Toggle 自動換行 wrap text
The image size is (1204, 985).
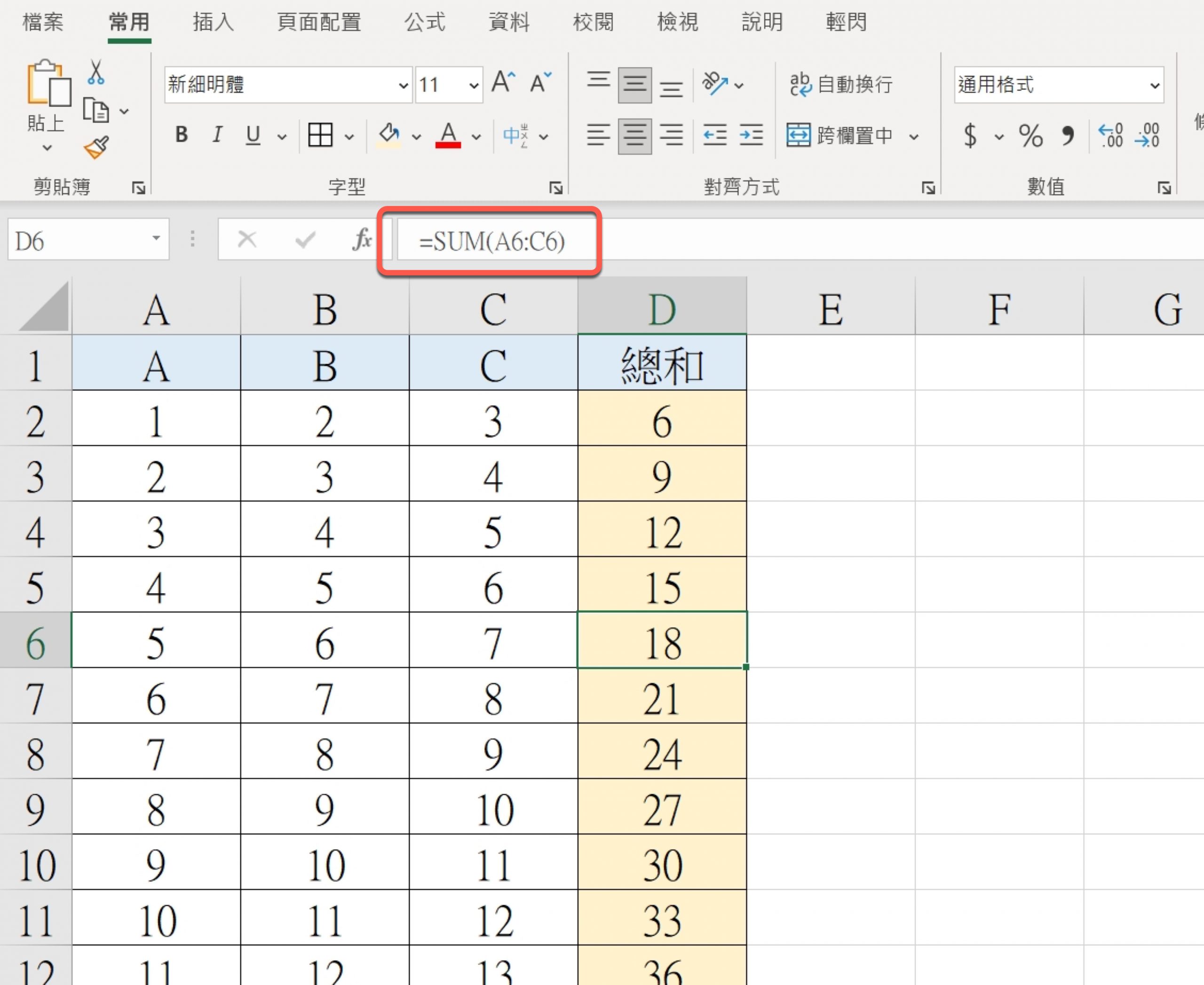(841, 85)
